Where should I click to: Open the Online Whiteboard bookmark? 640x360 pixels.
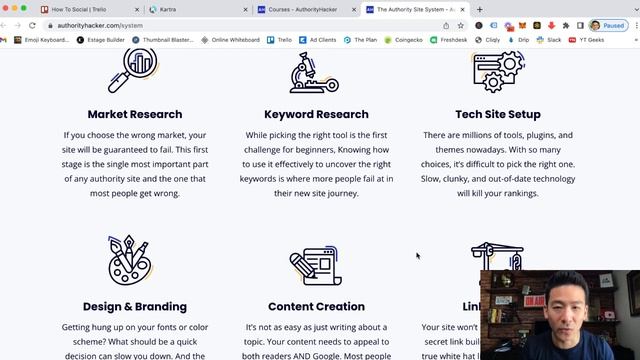[231, 40]
